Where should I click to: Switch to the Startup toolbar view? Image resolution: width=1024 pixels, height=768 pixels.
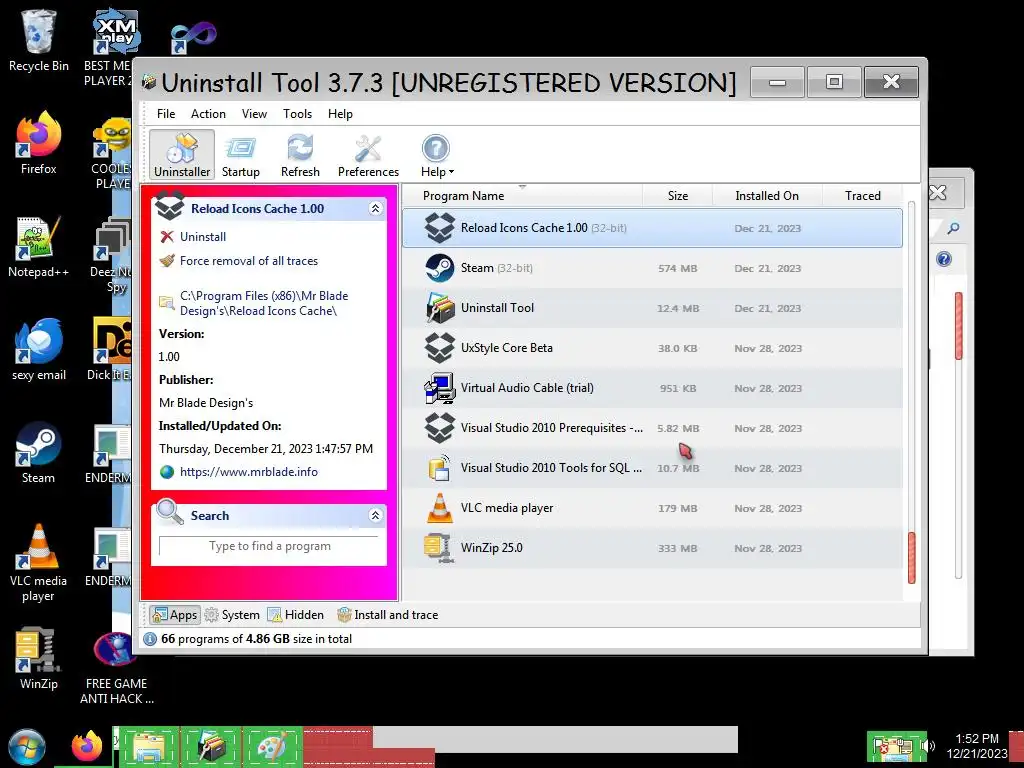pos(240,154)
